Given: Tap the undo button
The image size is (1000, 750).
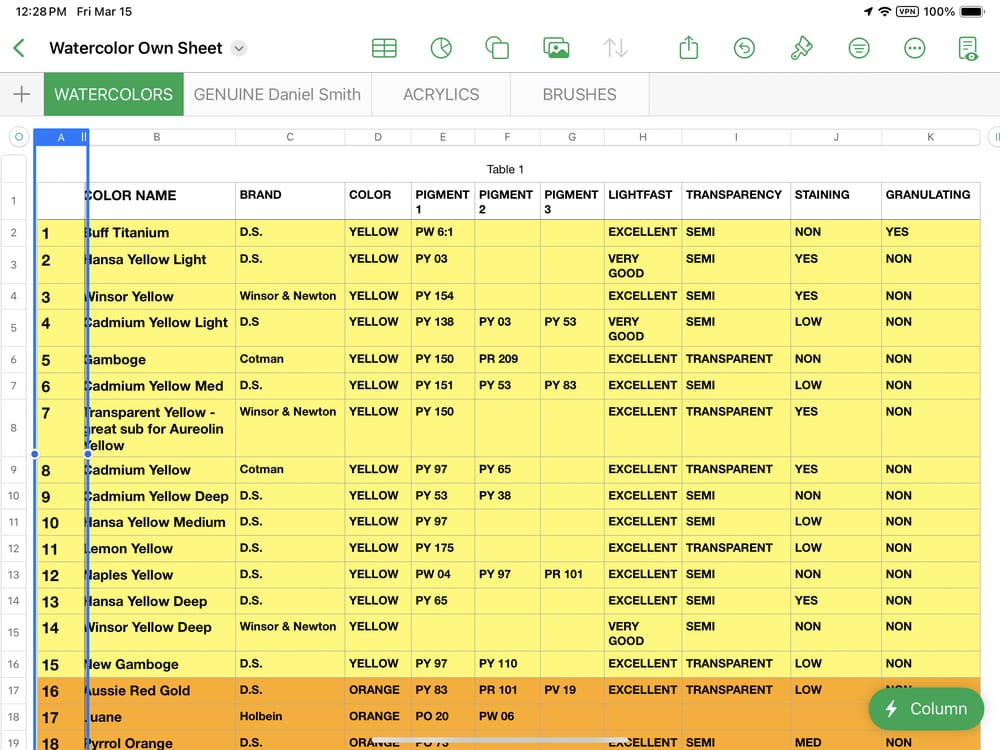Looking at the screenshot, I should tap(744, 48).
